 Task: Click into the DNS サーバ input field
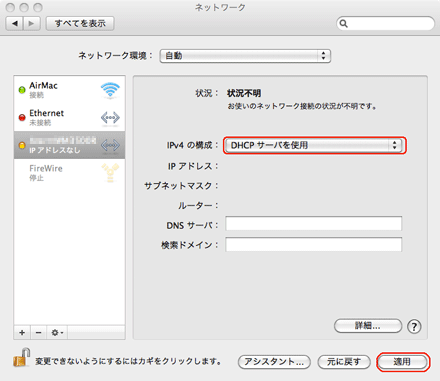314,223
